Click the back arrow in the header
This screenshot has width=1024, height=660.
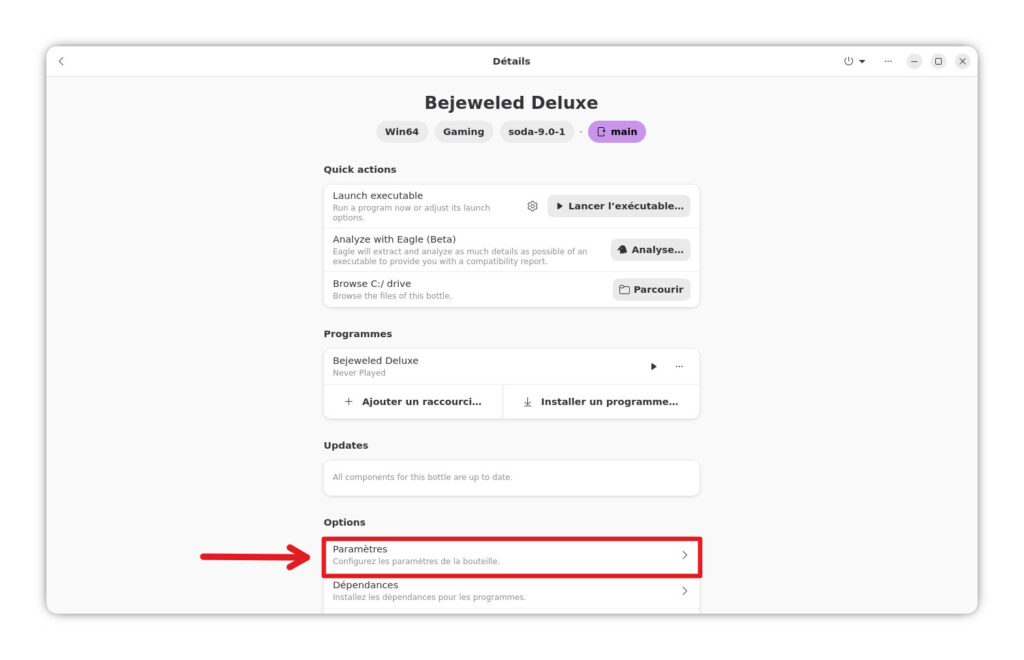(x=61, y=61)
